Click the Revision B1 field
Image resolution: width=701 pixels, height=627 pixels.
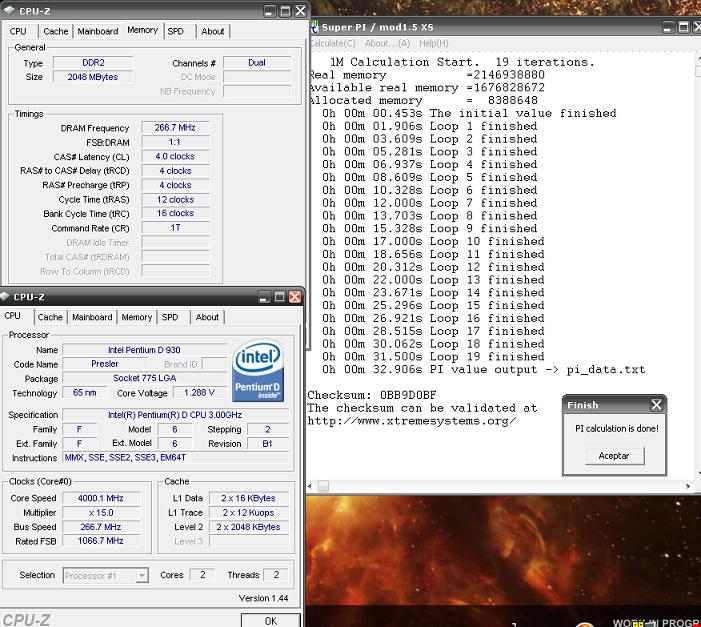[267, 444]
